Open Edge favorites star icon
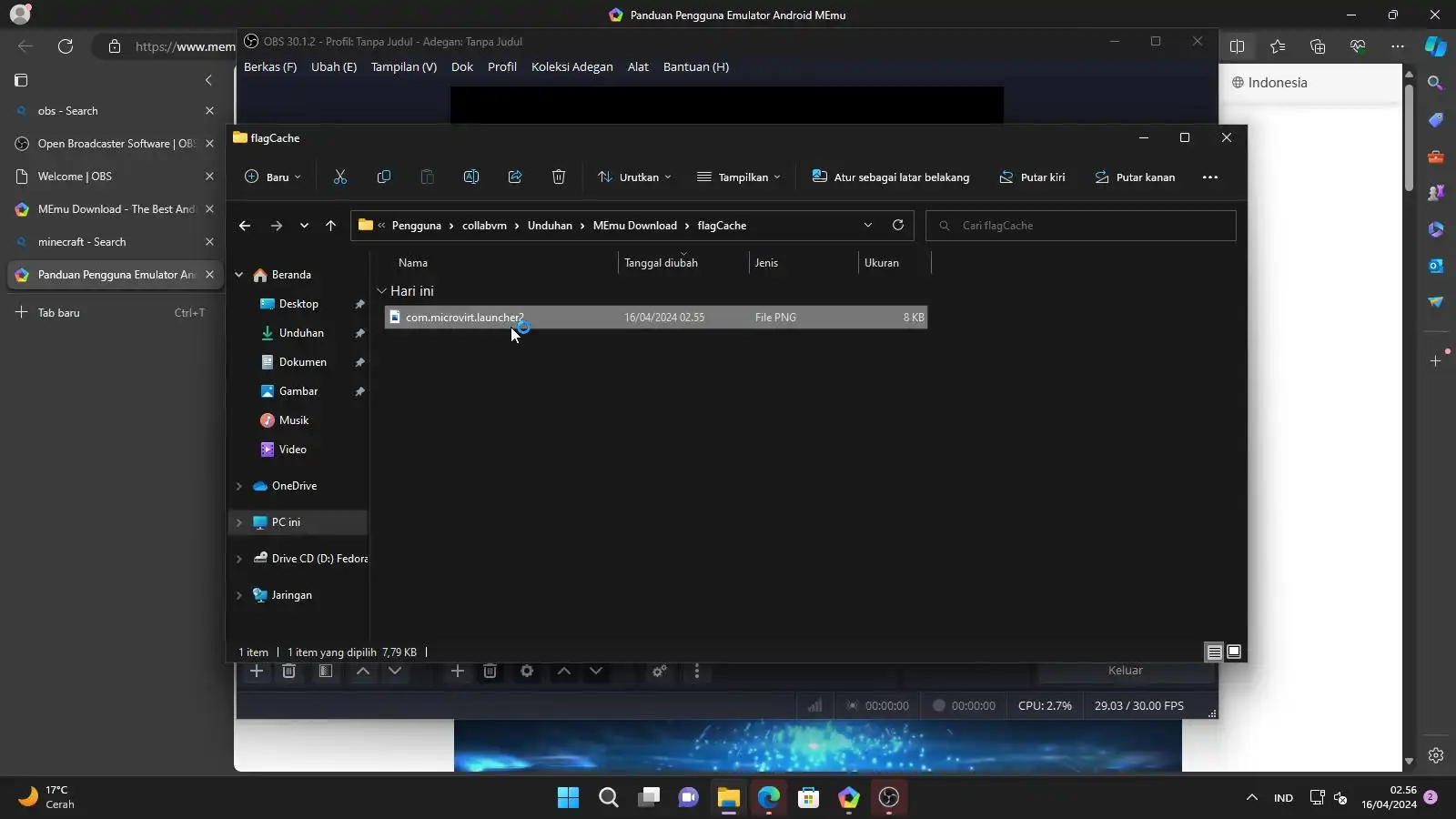 point(1278,46)
